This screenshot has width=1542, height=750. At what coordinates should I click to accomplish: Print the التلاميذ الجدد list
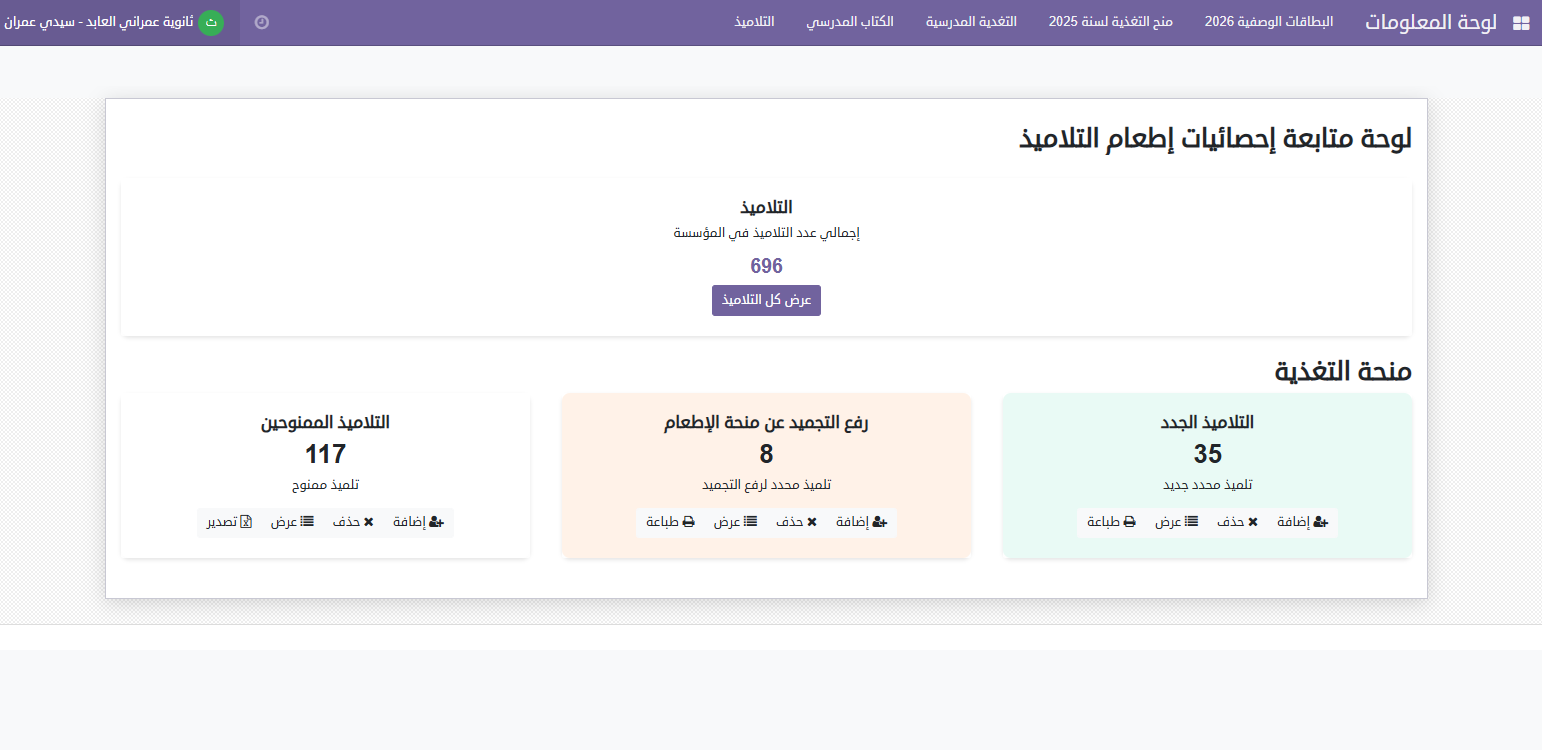1111,522
